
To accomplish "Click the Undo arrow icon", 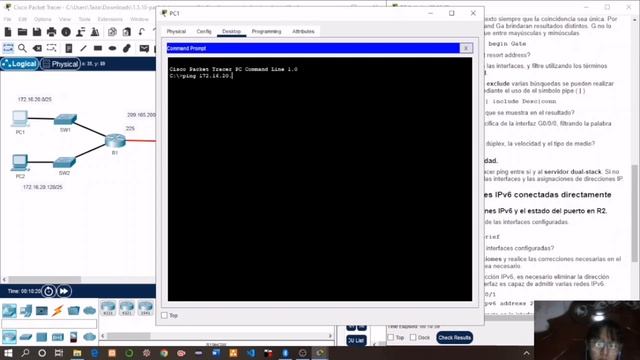I will point(141,32).
